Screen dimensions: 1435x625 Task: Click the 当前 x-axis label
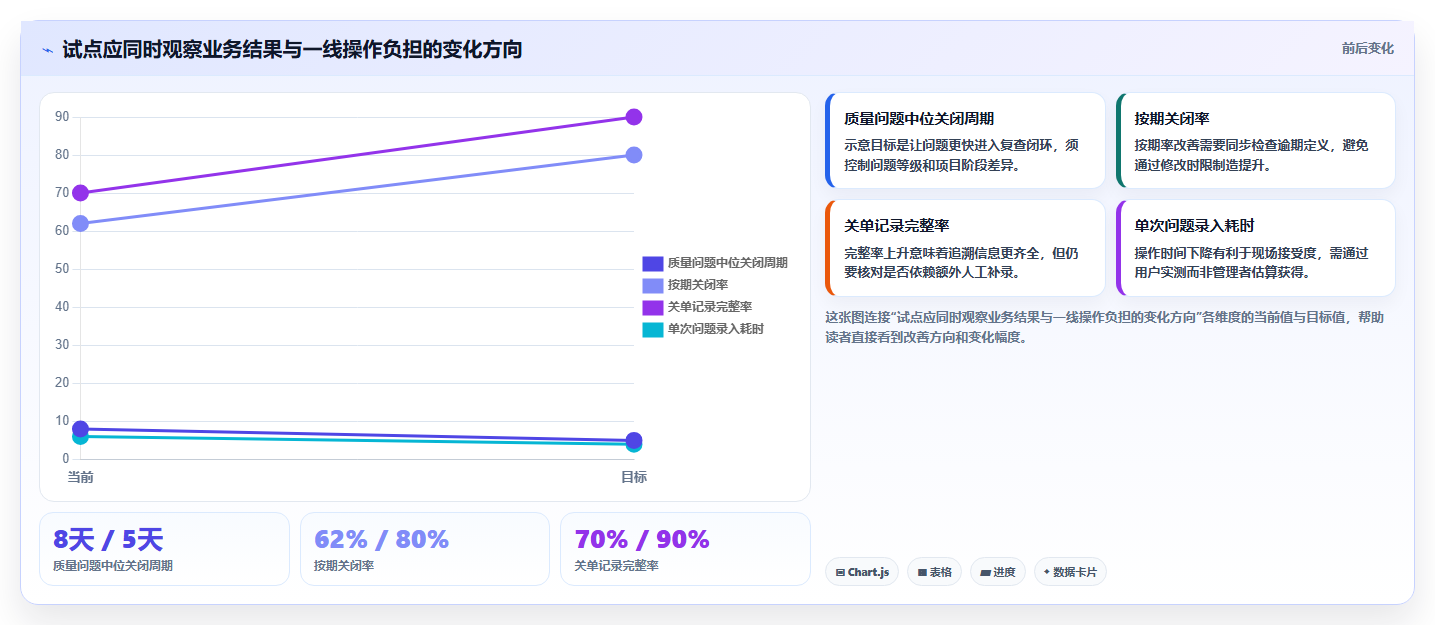coord(80,477)
